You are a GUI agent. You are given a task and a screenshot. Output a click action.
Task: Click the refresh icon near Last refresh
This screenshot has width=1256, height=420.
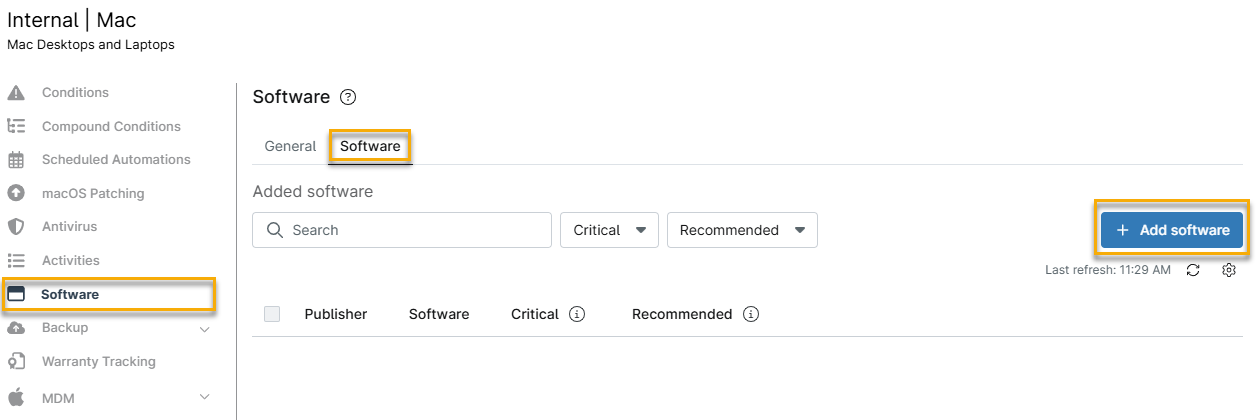[x=1193, y=270]
